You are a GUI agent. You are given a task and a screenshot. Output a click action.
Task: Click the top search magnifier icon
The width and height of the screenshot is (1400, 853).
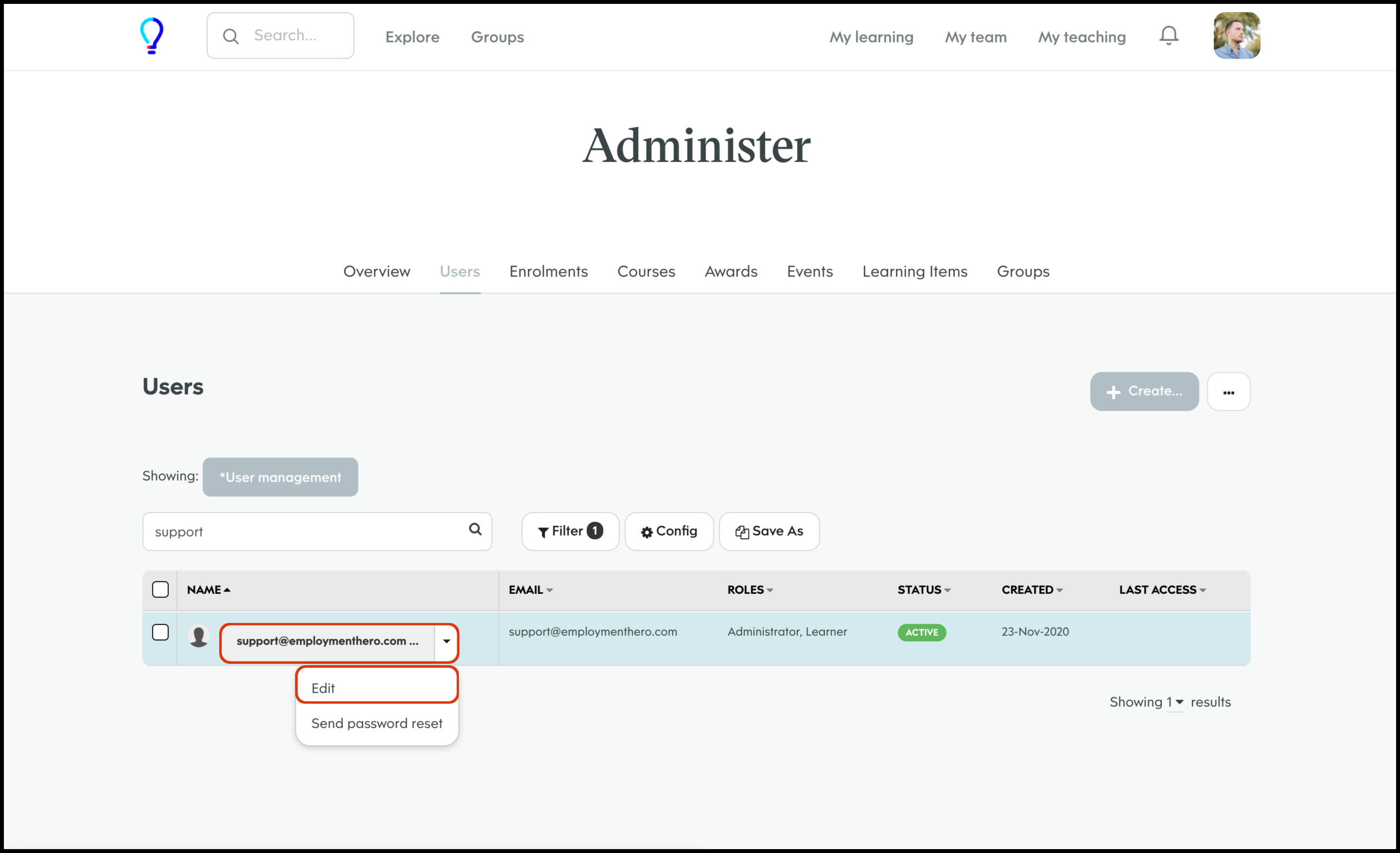[231, 36]
